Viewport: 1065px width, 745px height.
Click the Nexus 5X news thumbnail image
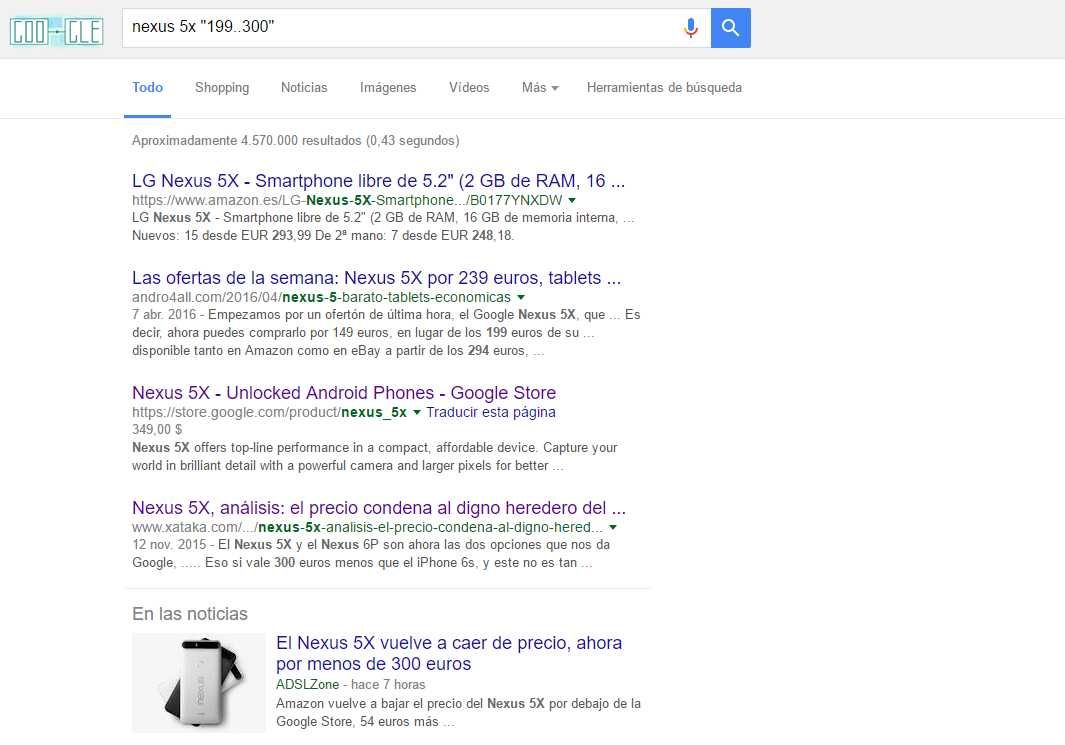pos(198,683)
